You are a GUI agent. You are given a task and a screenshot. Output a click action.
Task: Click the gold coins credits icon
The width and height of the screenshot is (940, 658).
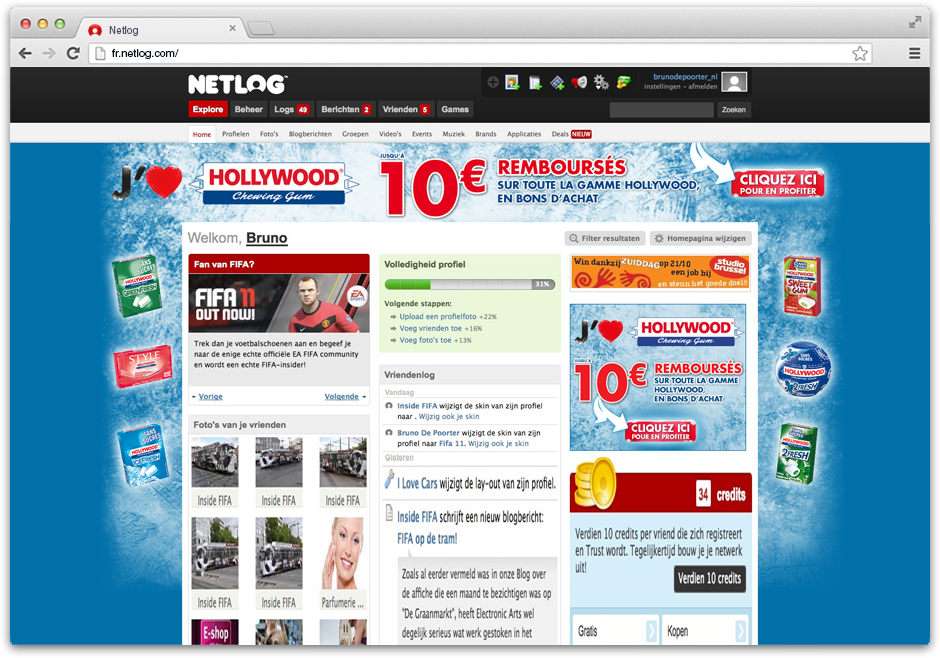623,83
